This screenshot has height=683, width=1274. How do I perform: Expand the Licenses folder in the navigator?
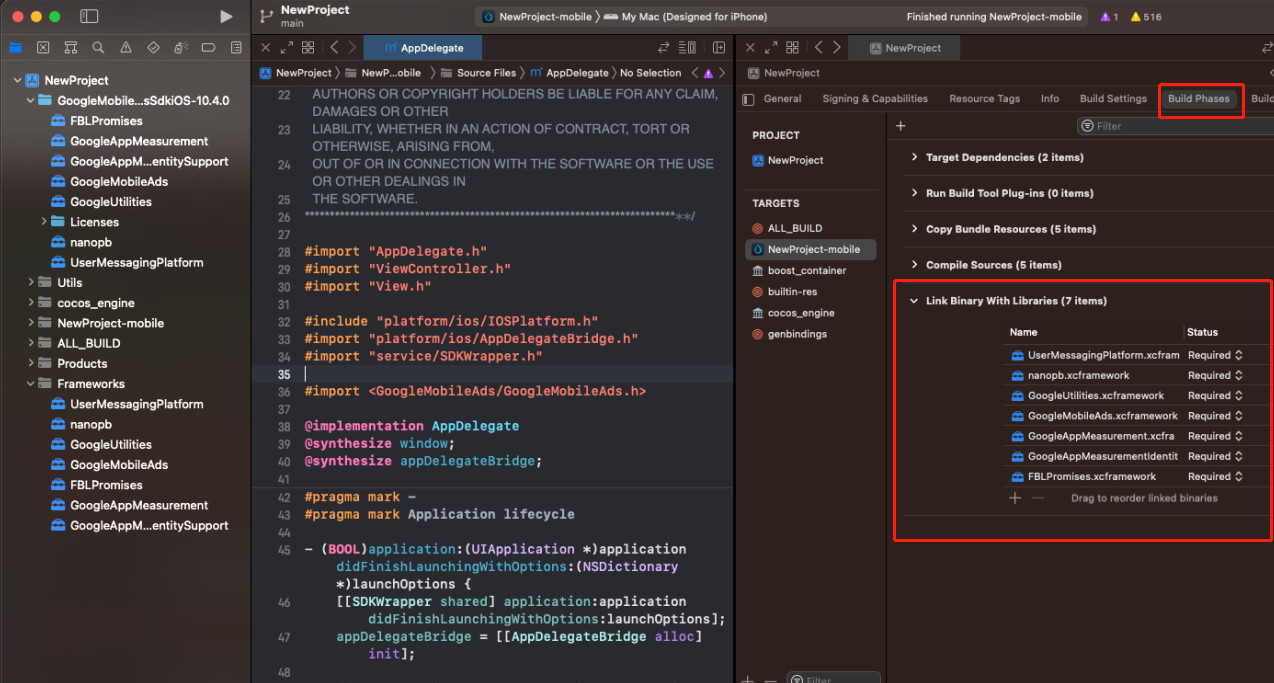[x=44, y=222]
